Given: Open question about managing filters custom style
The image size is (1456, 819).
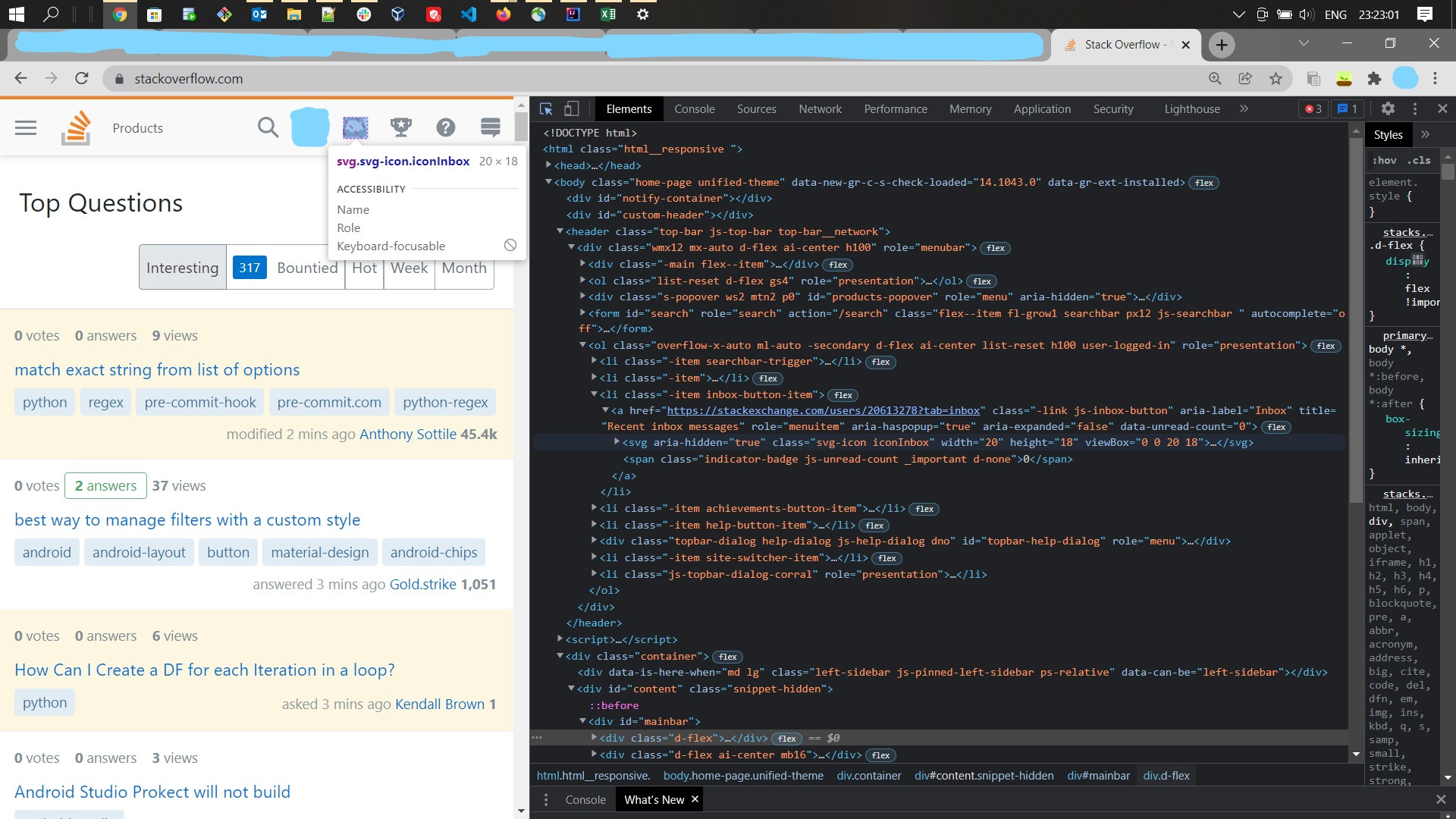Looking at the screenshot, I should click(x=187, y=519).
